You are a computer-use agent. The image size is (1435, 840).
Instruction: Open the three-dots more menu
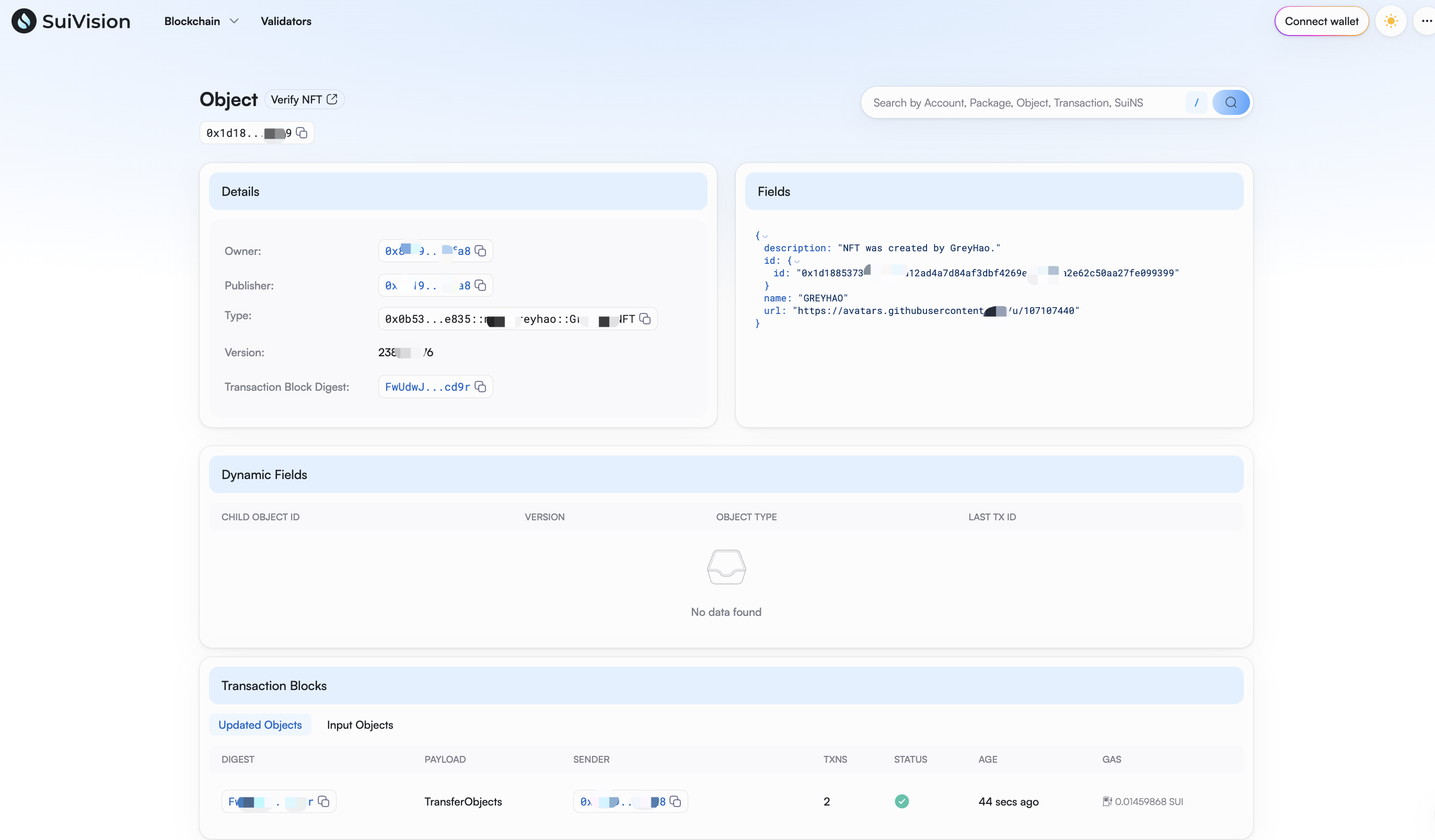point(1426,21)
